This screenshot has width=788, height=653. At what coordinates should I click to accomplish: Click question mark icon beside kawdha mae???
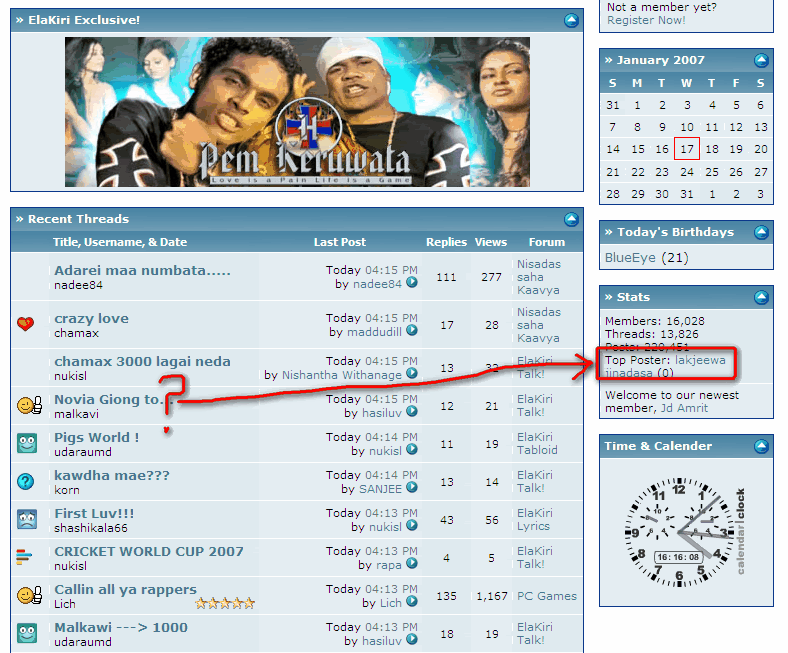(26, 482)
